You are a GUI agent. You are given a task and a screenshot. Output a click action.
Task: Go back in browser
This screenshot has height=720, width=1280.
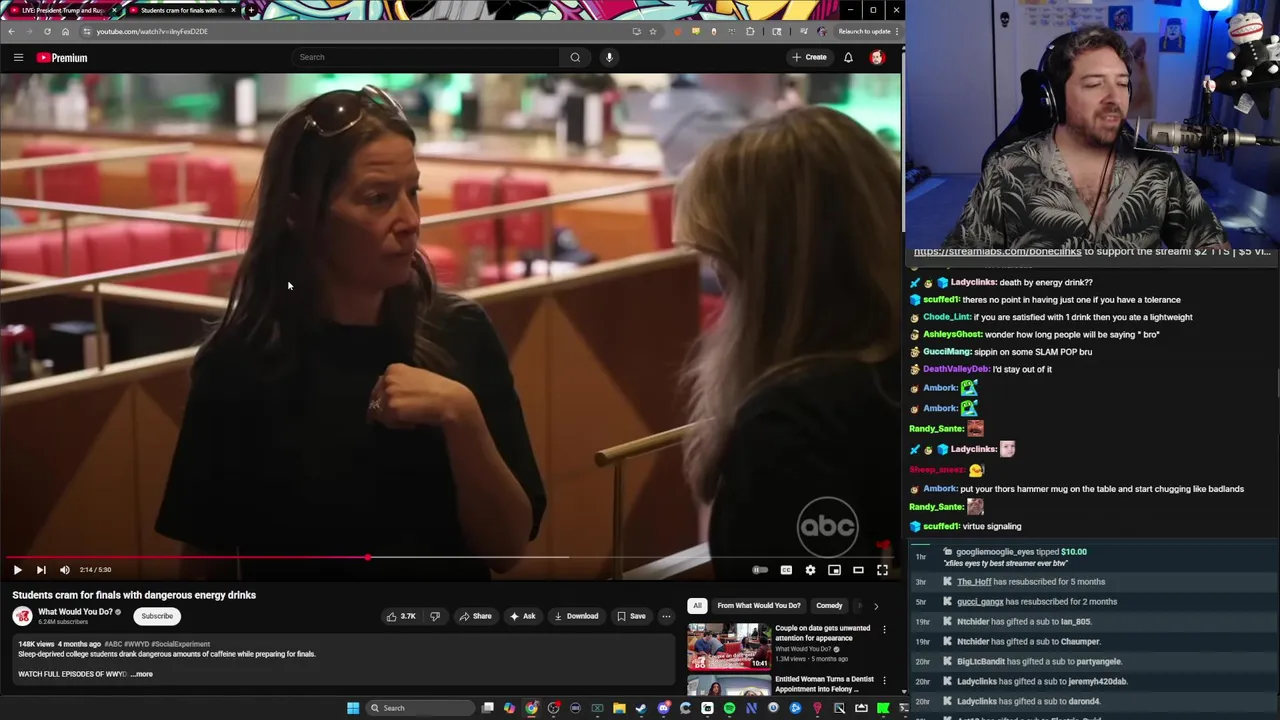[x=11, y=31]
